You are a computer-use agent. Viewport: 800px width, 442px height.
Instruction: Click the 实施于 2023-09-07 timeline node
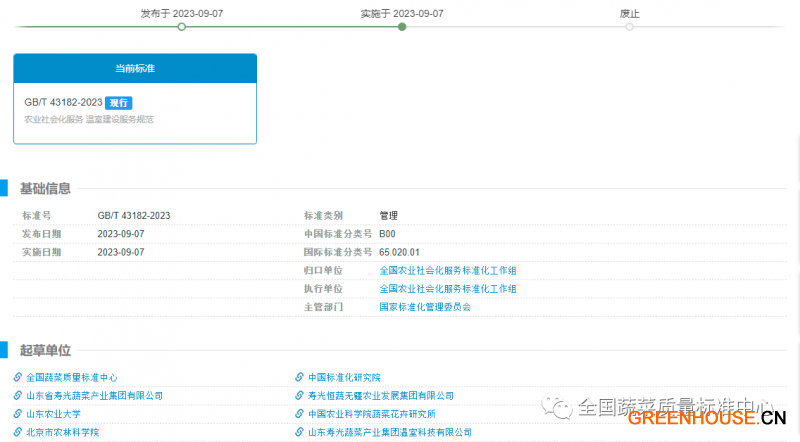[x=402, y=27]
